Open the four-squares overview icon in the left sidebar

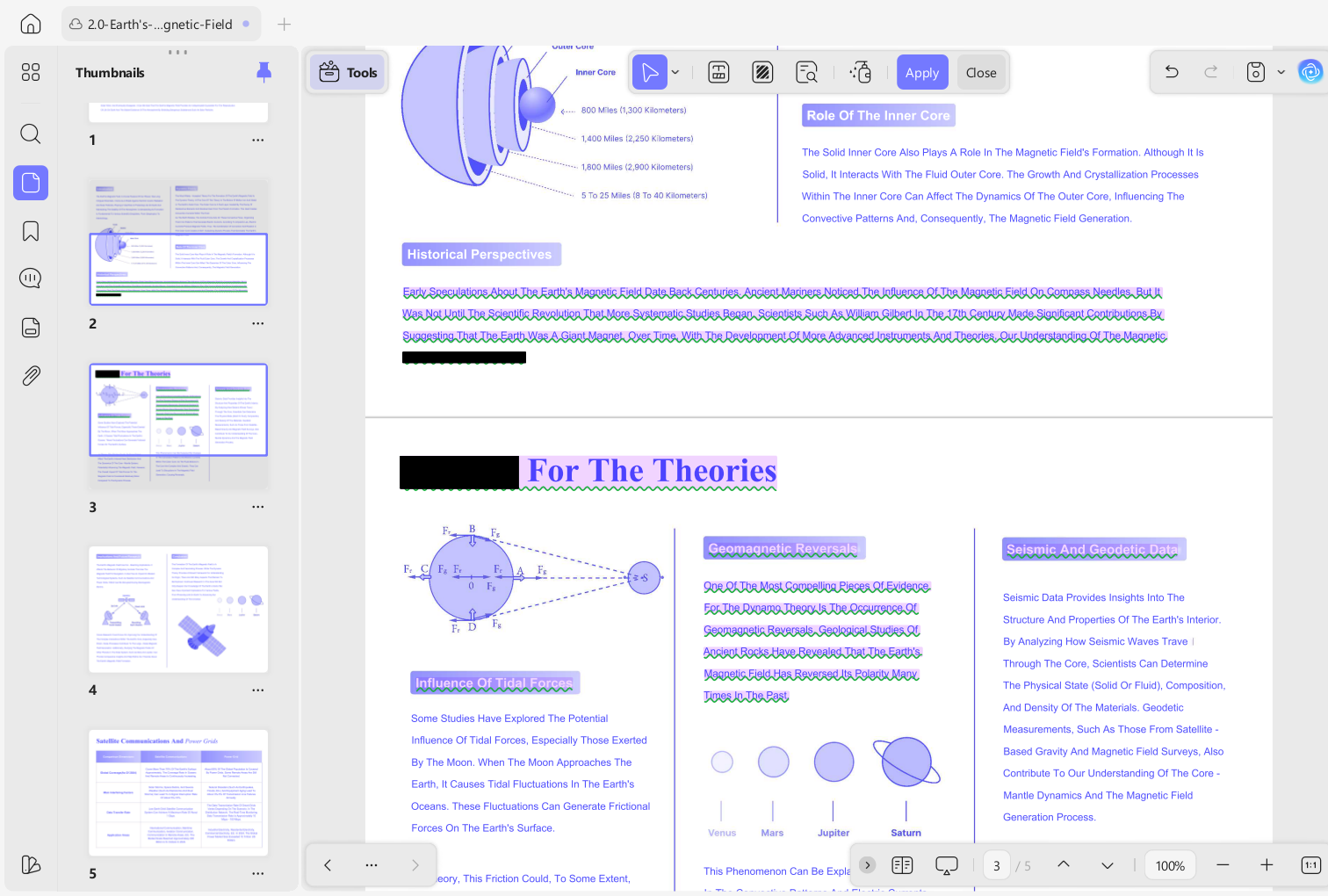pos(31,72)
